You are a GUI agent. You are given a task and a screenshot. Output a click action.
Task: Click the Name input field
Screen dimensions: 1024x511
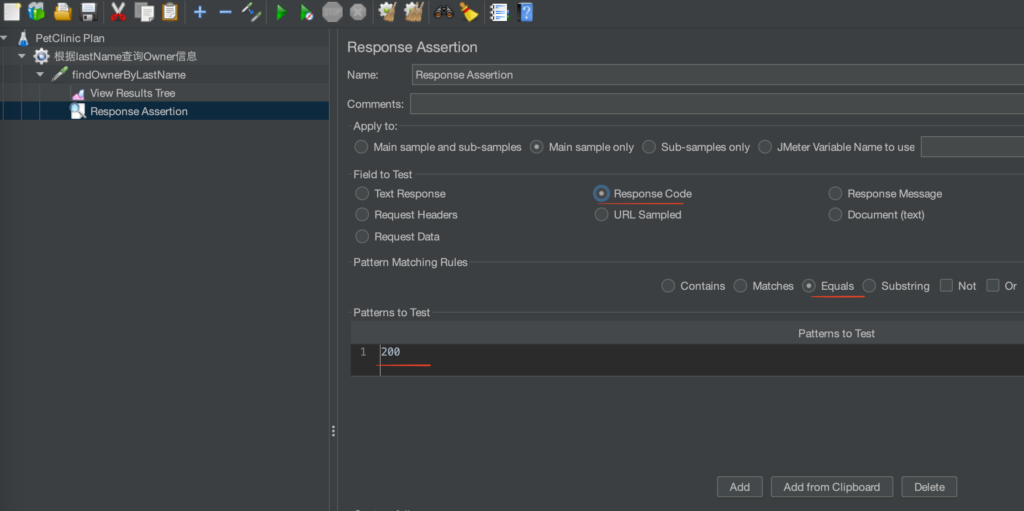point(718,74)
